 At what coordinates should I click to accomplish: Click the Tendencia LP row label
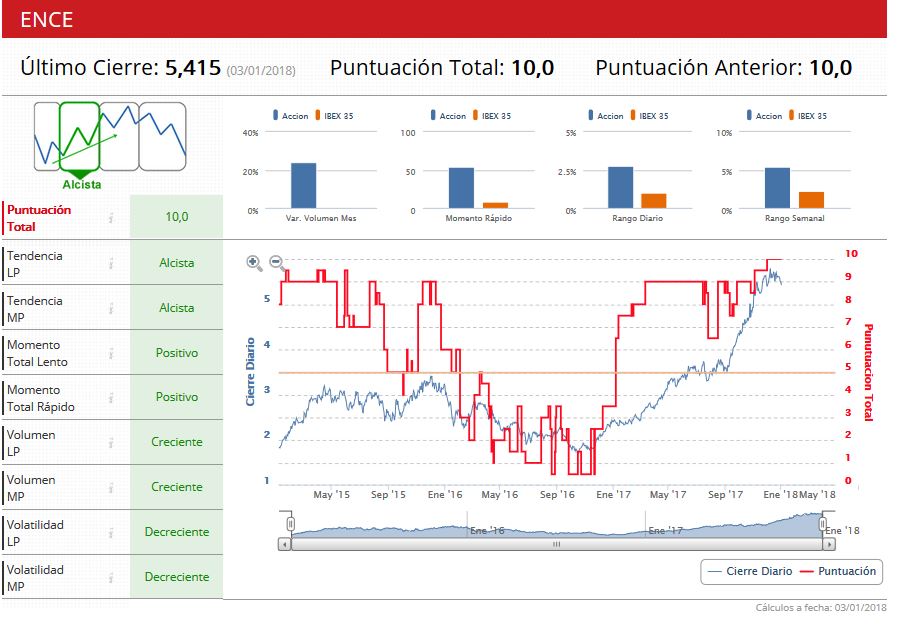coord(34,264)
